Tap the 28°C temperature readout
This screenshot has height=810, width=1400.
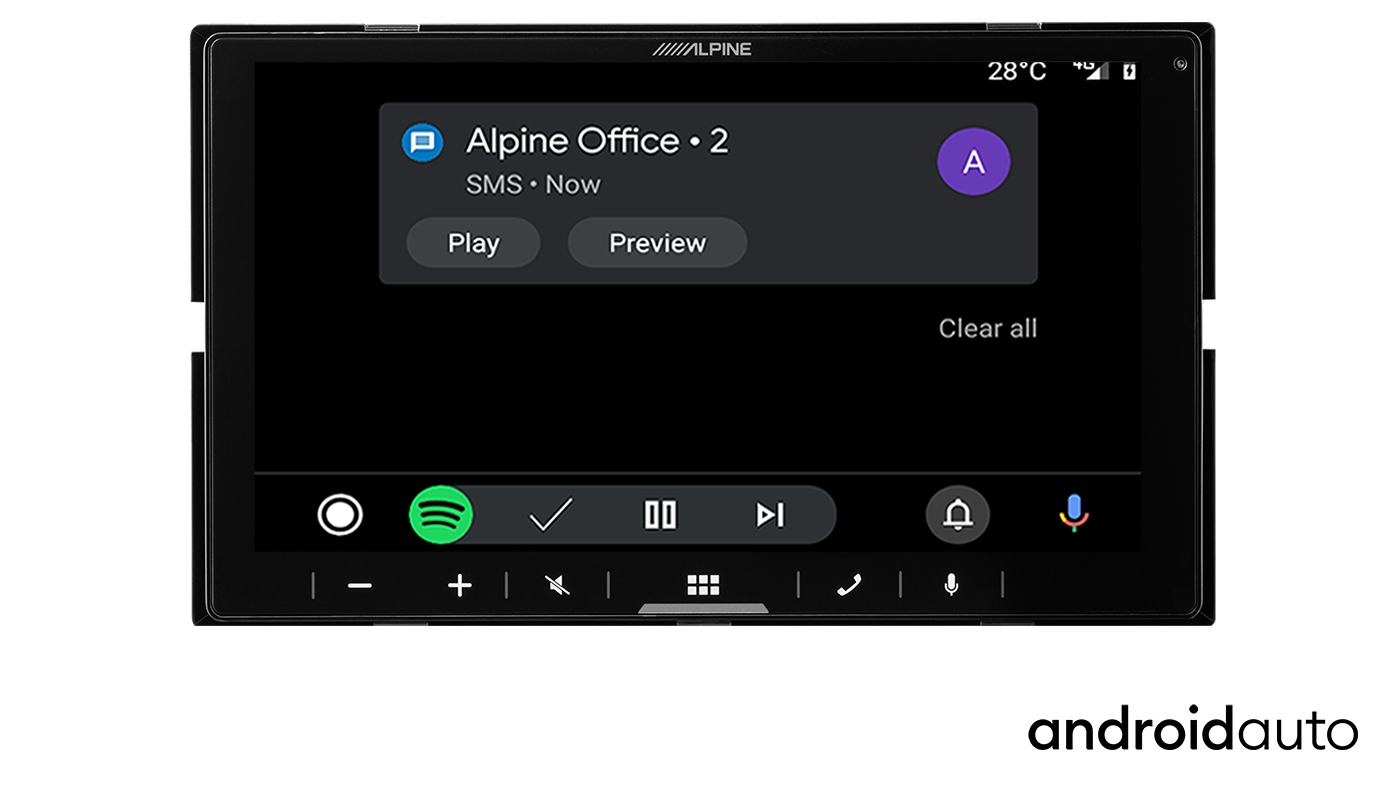click(x=1017, y=71)
